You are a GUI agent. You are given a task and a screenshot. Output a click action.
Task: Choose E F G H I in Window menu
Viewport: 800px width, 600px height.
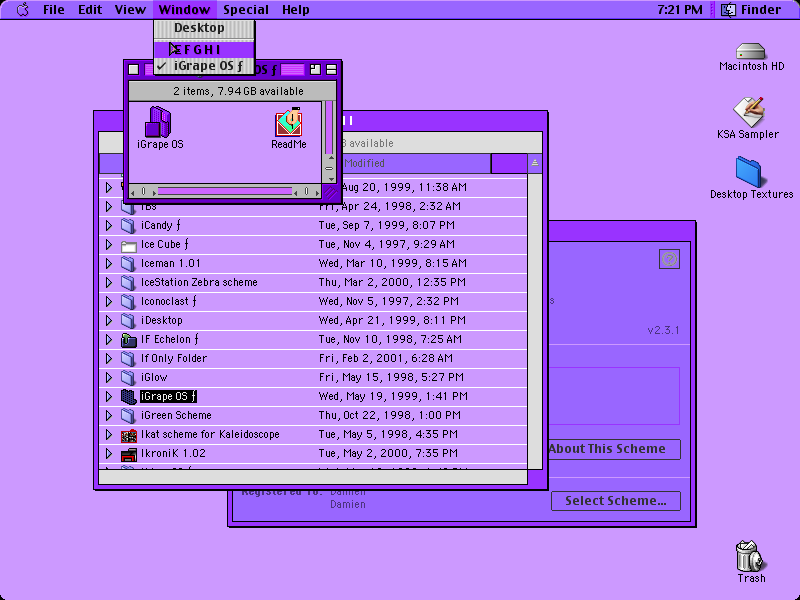click(204, 49)
